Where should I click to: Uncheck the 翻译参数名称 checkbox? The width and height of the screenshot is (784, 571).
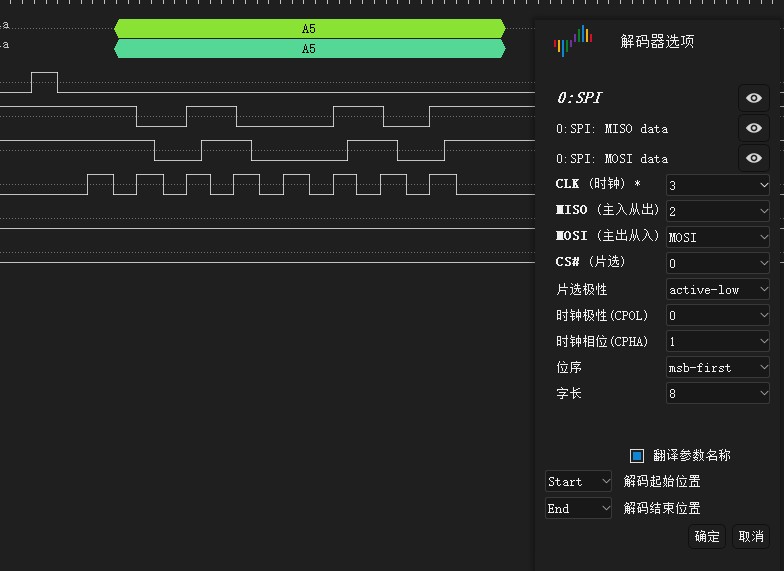pos(637,455)
